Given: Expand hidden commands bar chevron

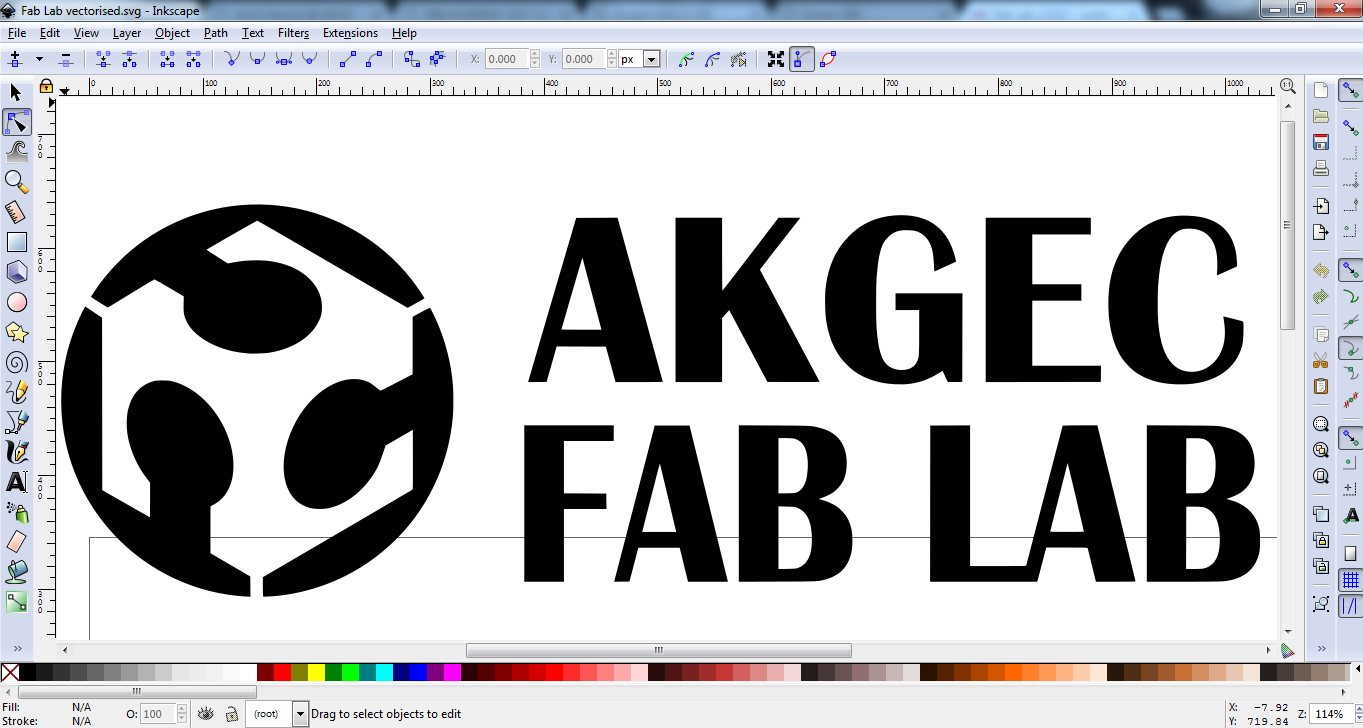Looking at the screenshot, I should 1322,647.
